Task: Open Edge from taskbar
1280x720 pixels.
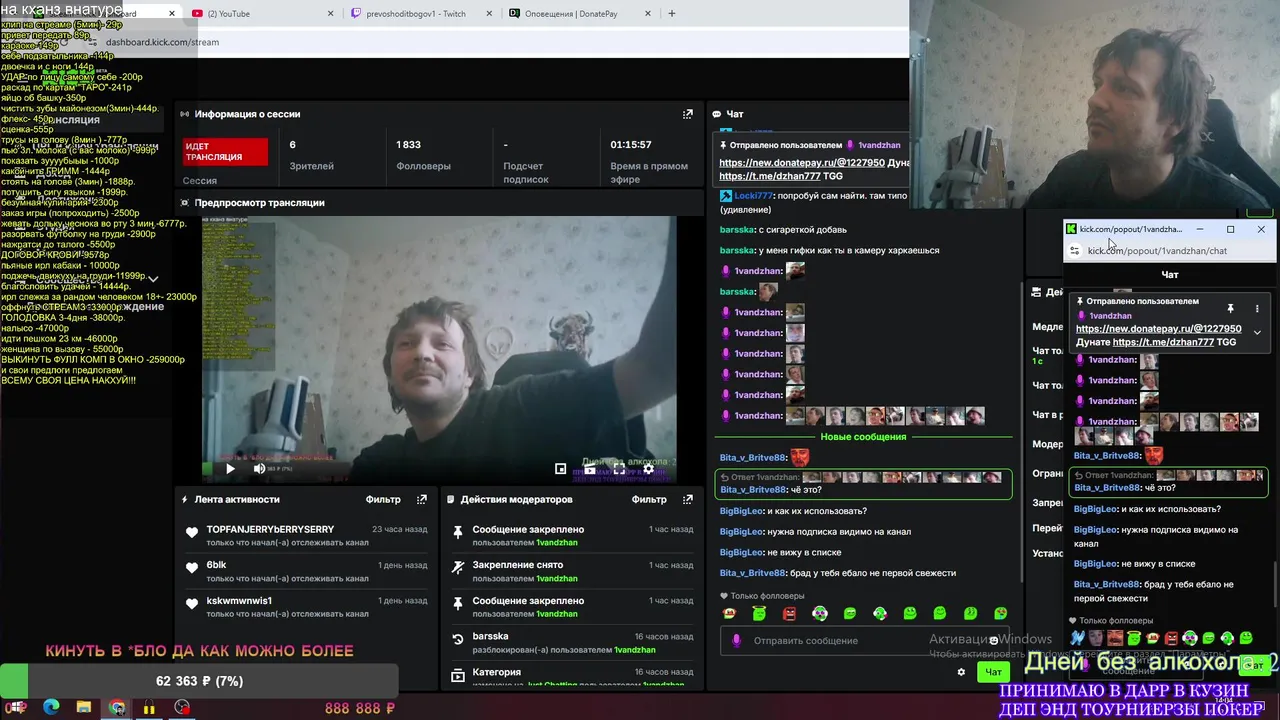Action: (x=51, y=708)
